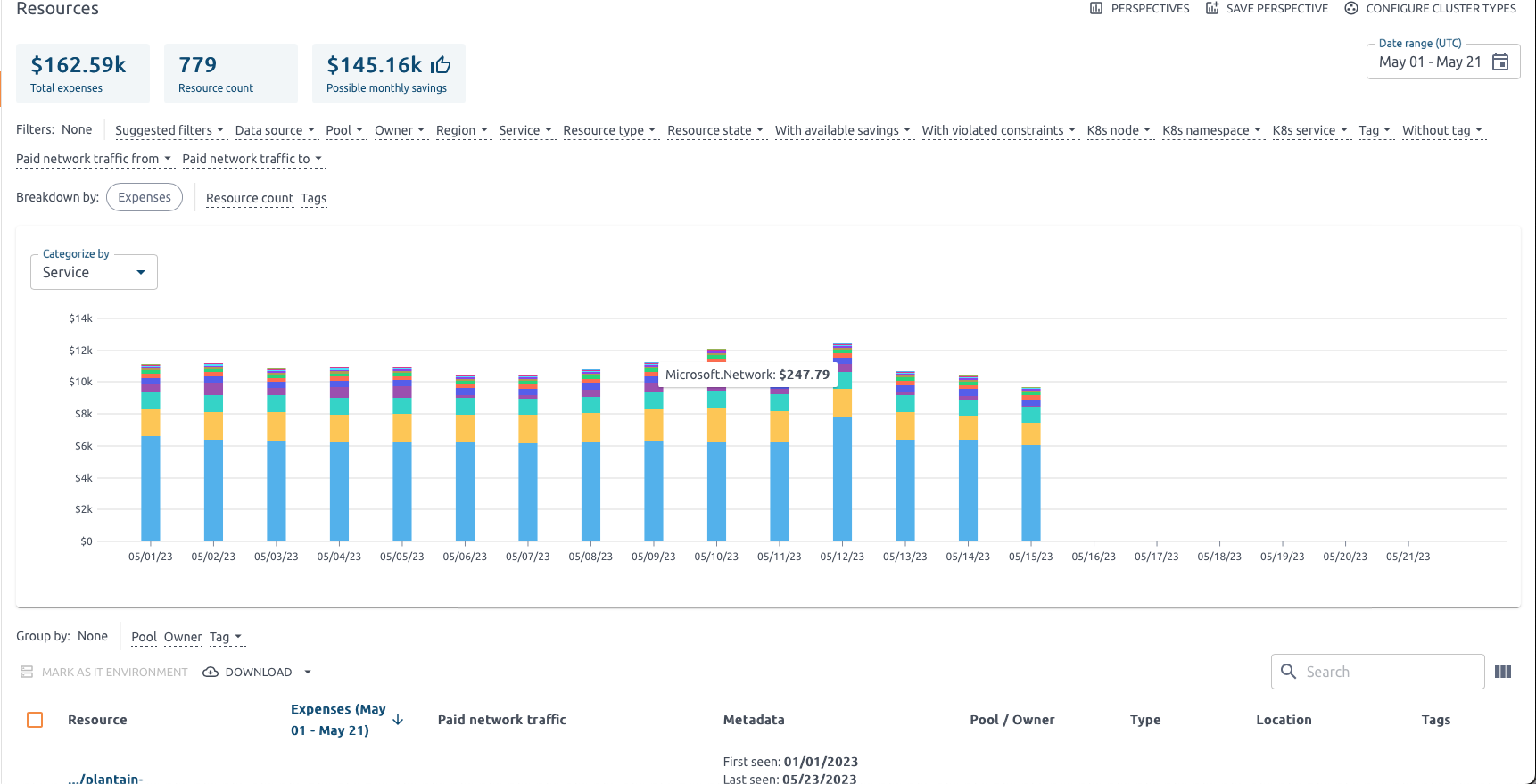Click the Possible monthly savings card
The image size is (1536, 784).
(389, 73)
